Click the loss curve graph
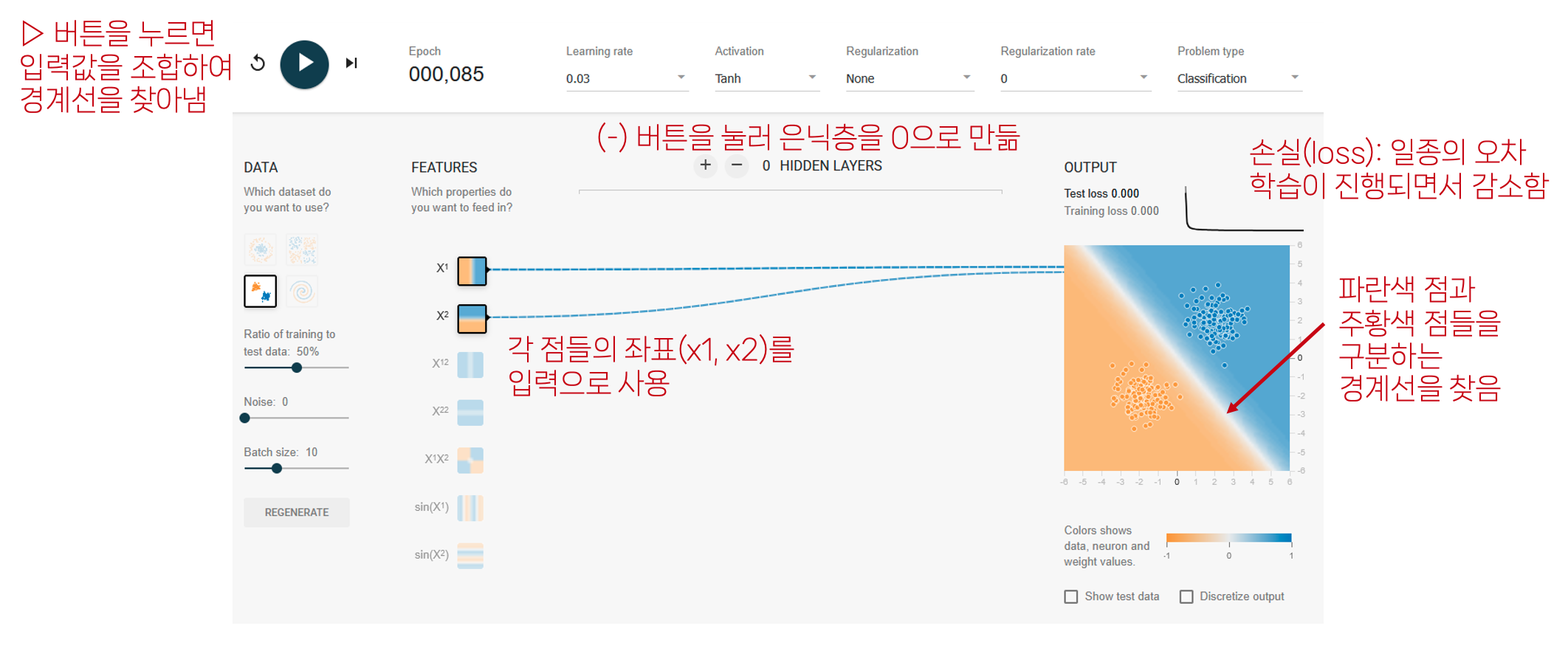Screen dimensions: 1568x651 (x=1244, y=208)
